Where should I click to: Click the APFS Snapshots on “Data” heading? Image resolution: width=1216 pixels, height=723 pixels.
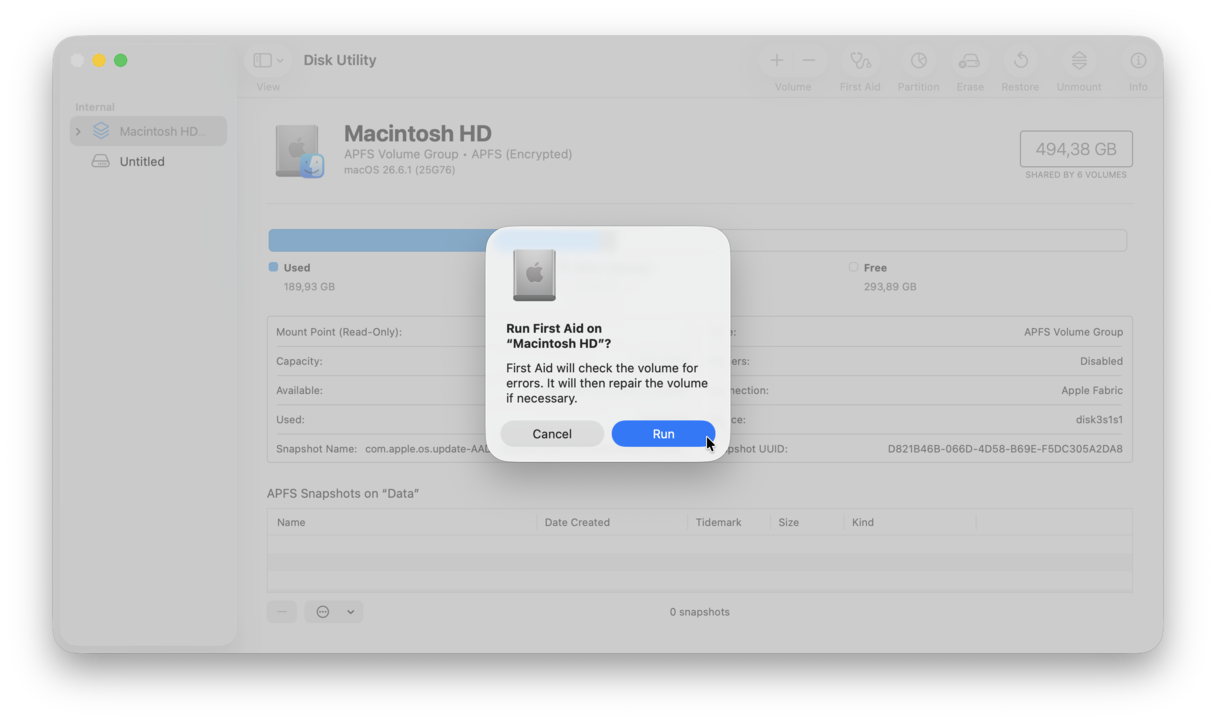(343, 494)
